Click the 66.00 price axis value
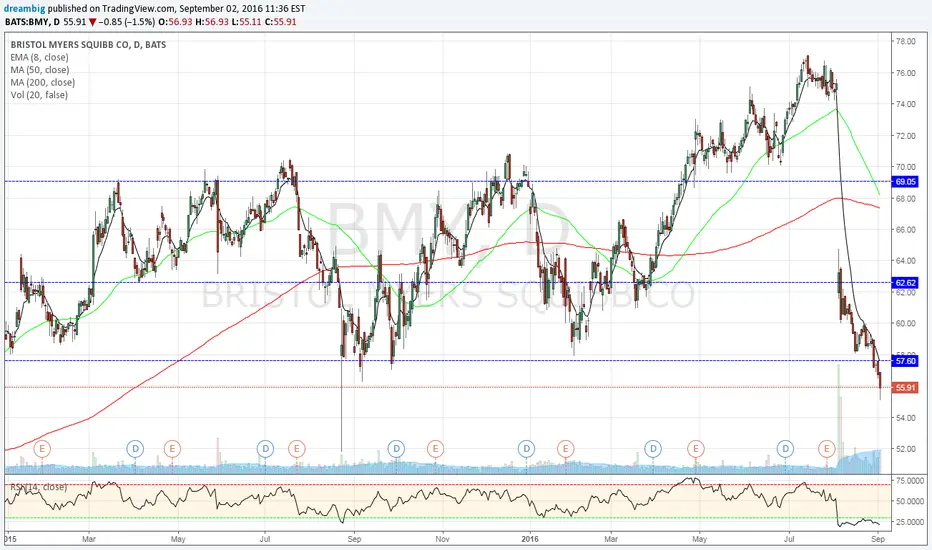932x550 pixels. (x=906, y=230)
